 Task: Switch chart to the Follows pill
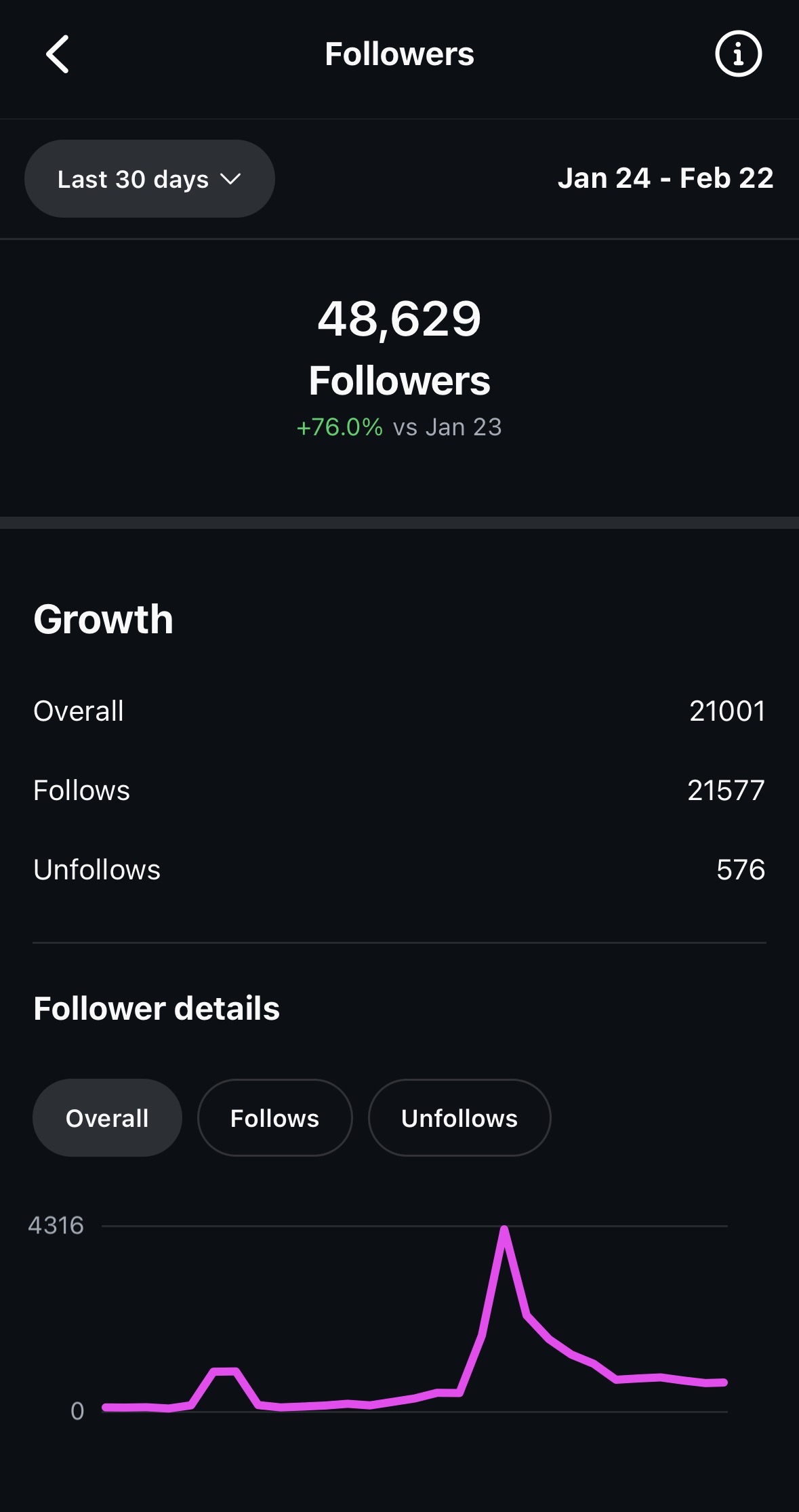point(274,1118)
